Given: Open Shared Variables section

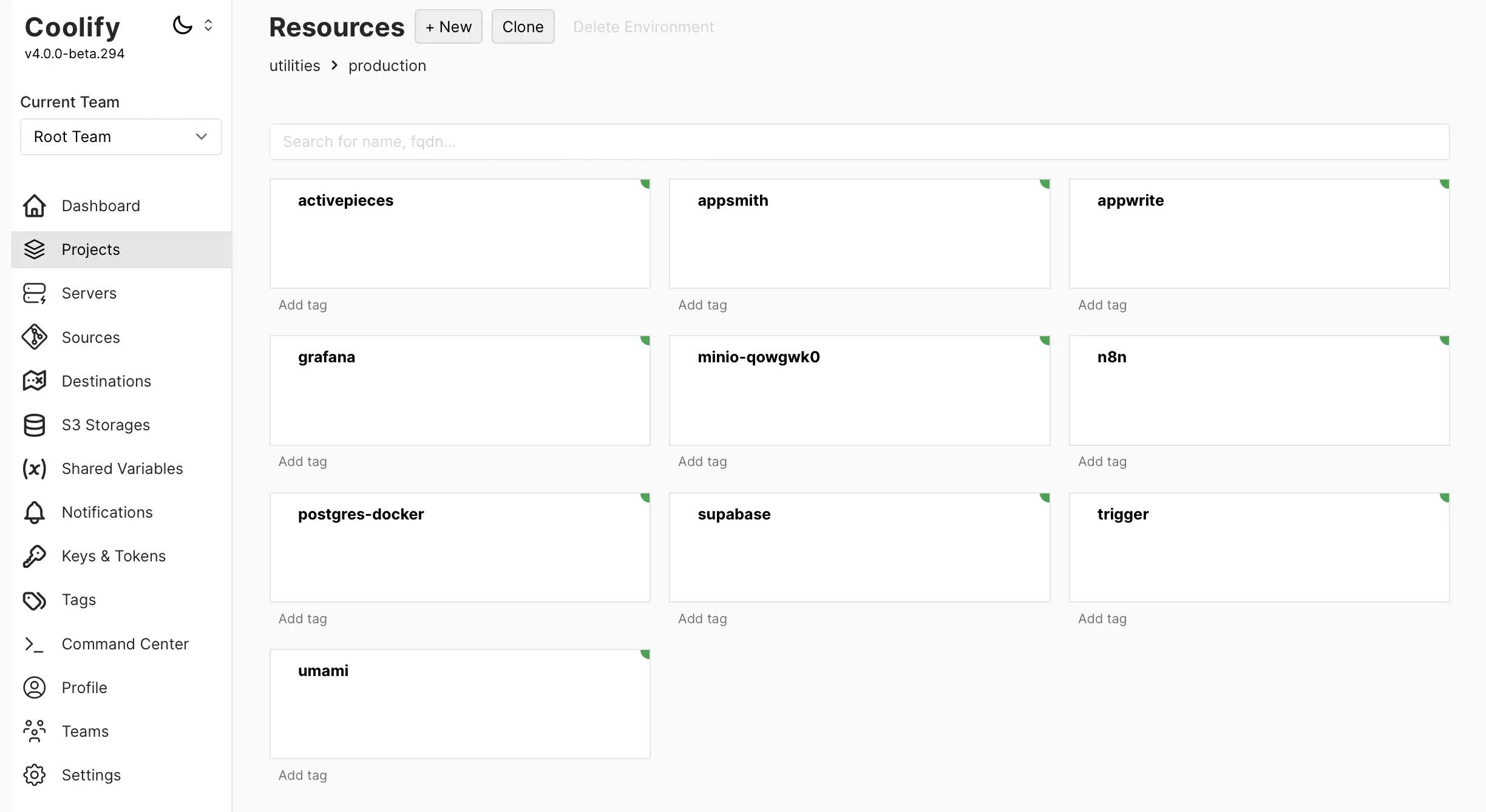Looking at the screenshot, I should click(x=121, y=469).
